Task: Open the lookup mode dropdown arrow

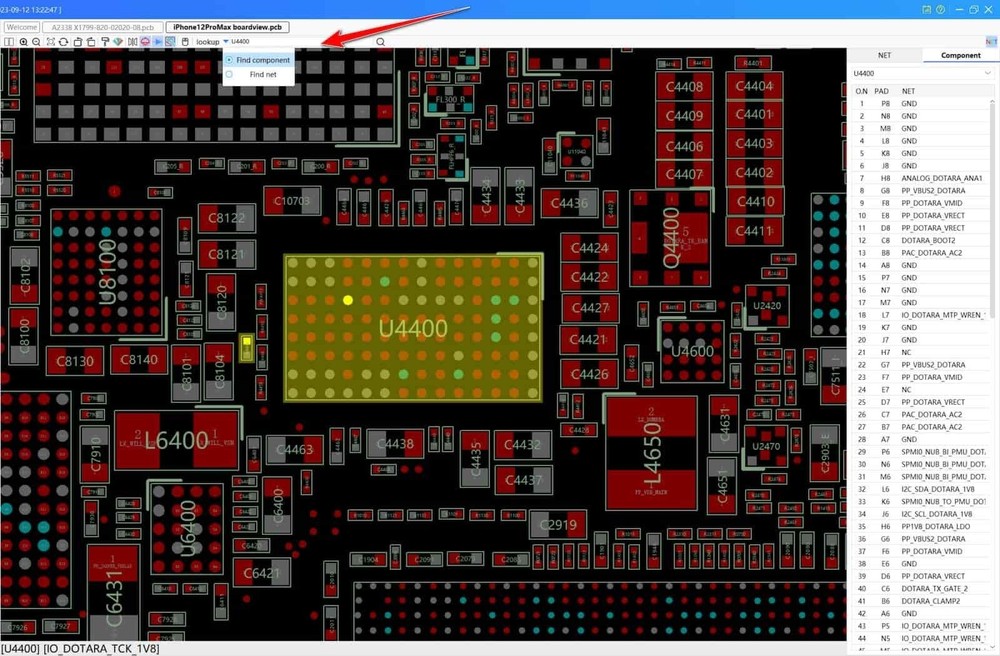Action: click(x=225, y=42)
